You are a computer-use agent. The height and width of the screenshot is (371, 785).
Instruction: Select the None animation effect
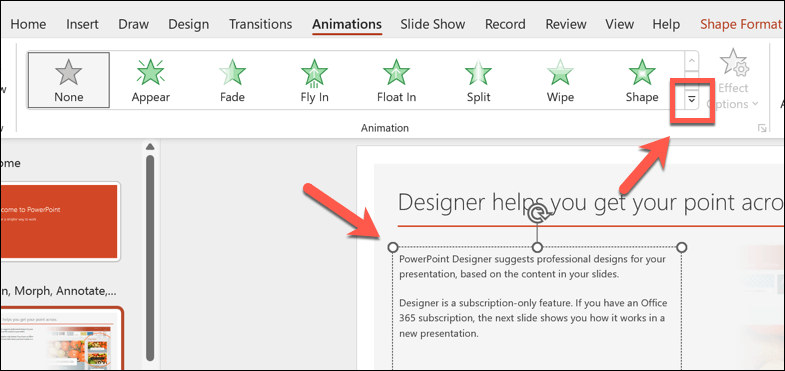[69, 80]
